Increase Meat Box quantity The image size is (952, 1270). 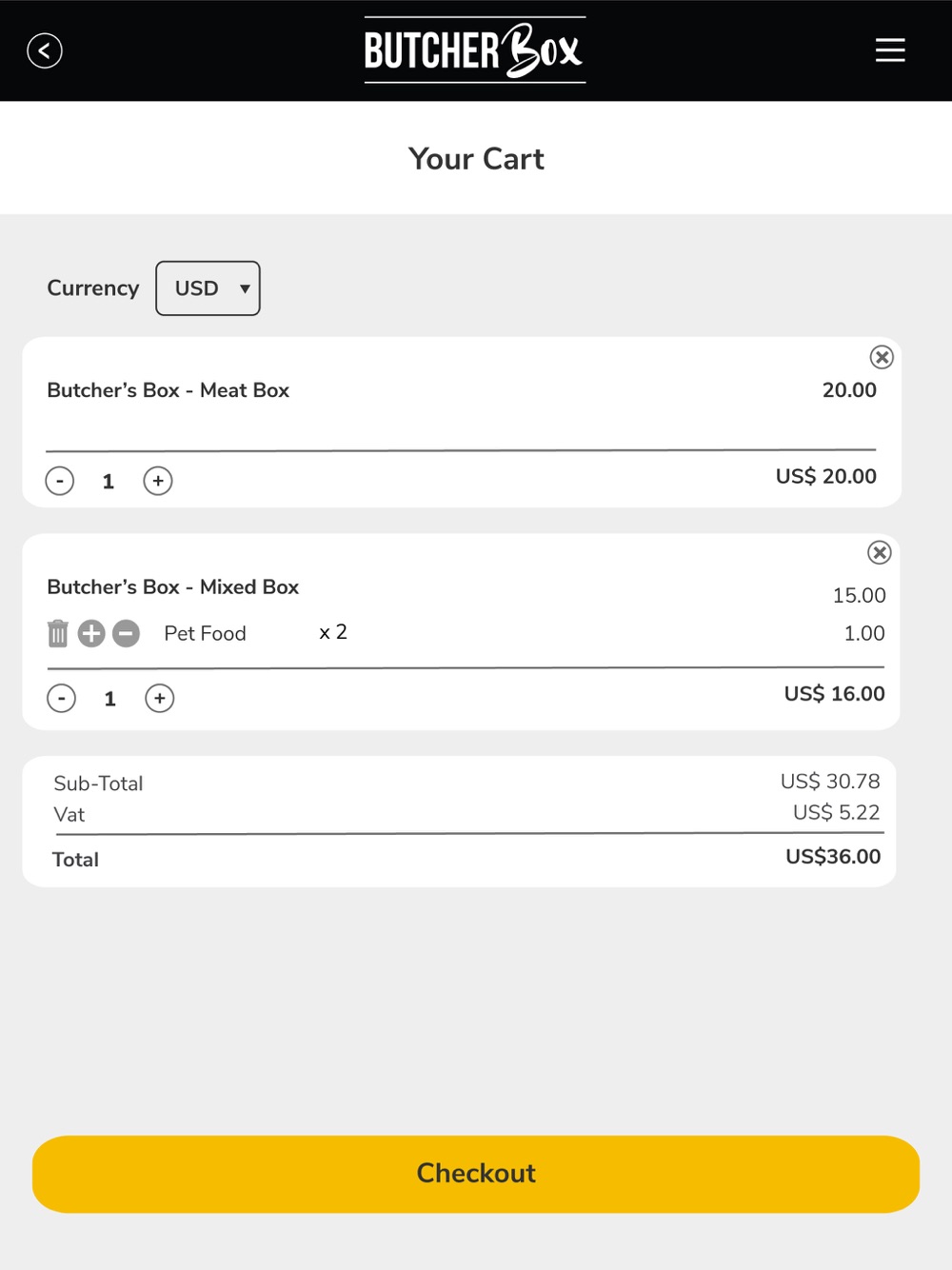tap(158, 481)
